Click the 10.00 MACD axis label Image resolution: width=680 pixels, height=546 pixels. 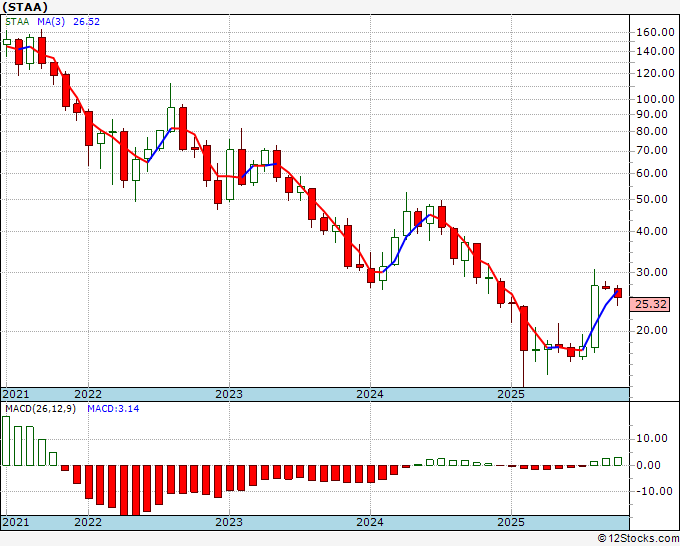click(651, 439)
